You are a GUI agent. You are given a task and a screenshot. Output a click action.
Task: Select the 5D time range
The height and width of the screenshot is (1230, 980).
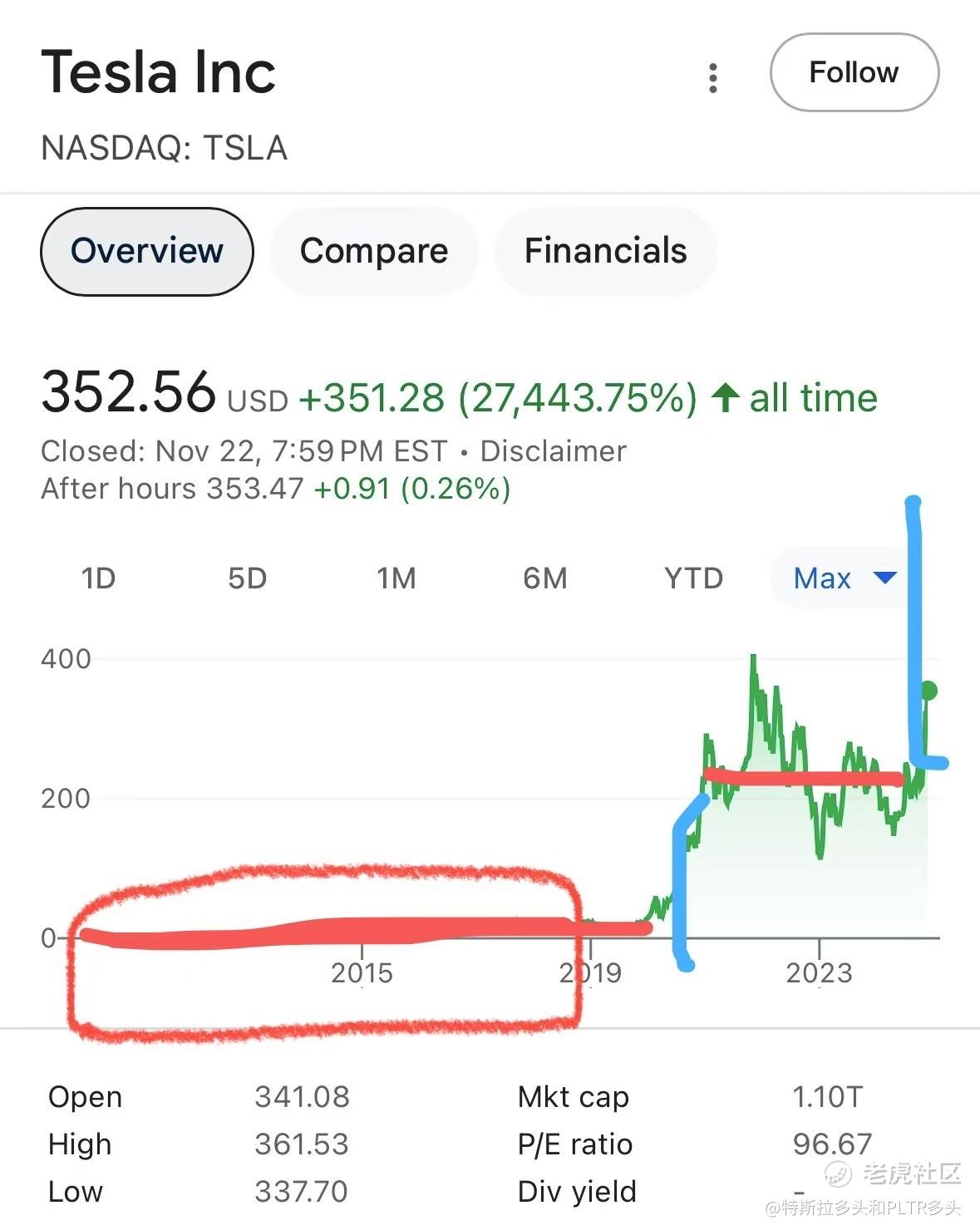pos(247,578)
